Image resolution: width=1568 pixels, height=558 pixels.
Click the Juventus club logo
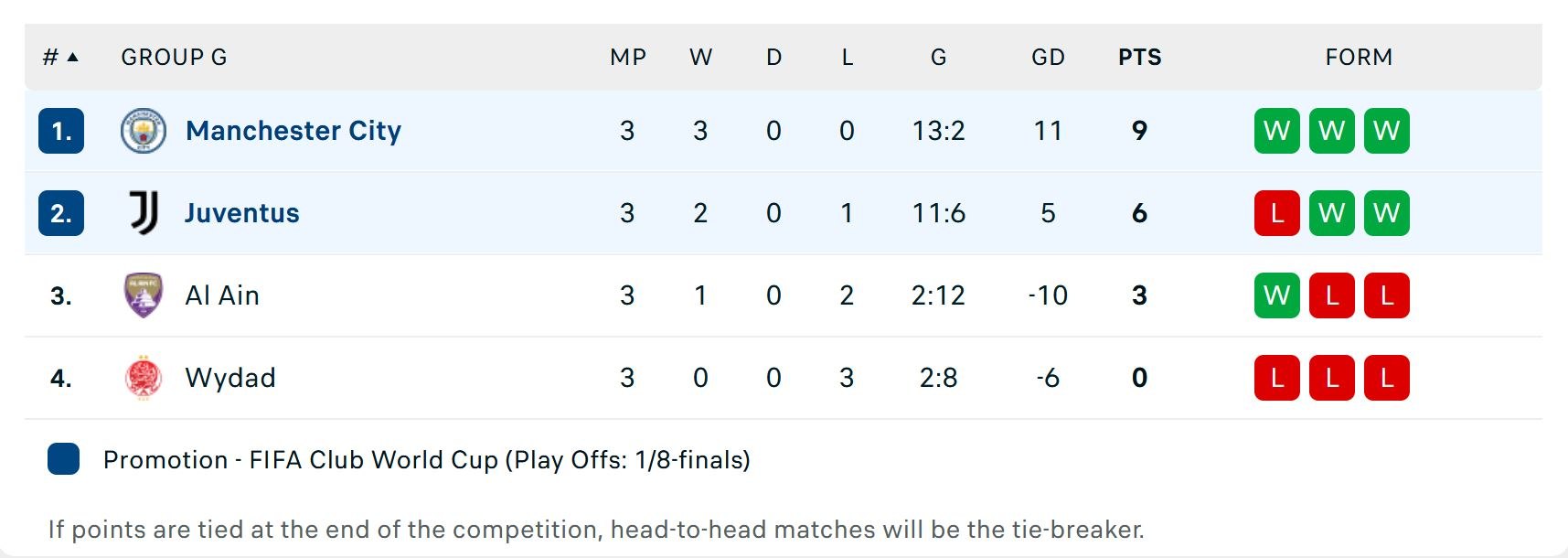pos(144,213)
